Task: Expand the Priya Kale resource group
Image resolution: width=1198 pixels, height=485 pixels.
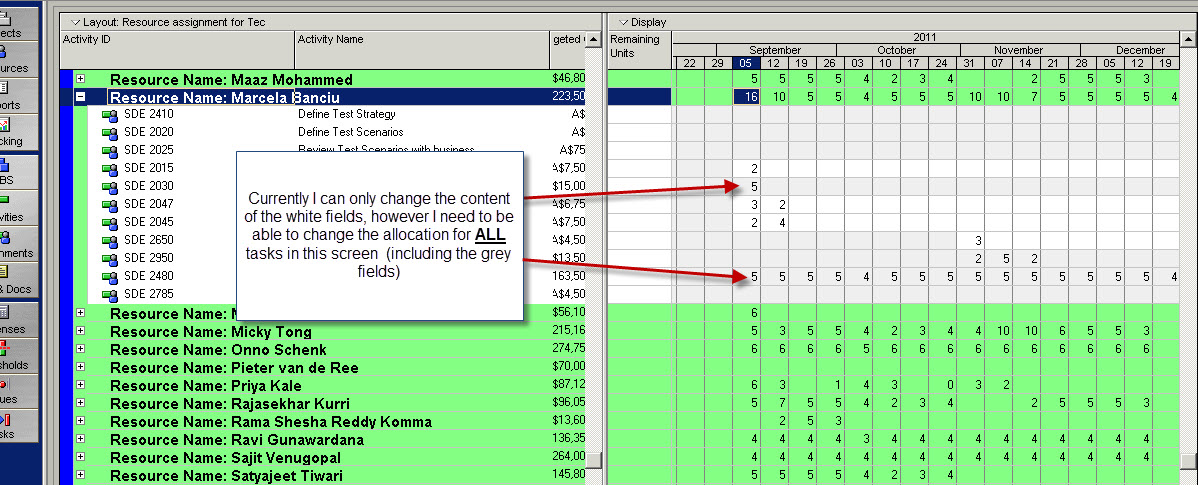Action: click(x=80, y=385)
